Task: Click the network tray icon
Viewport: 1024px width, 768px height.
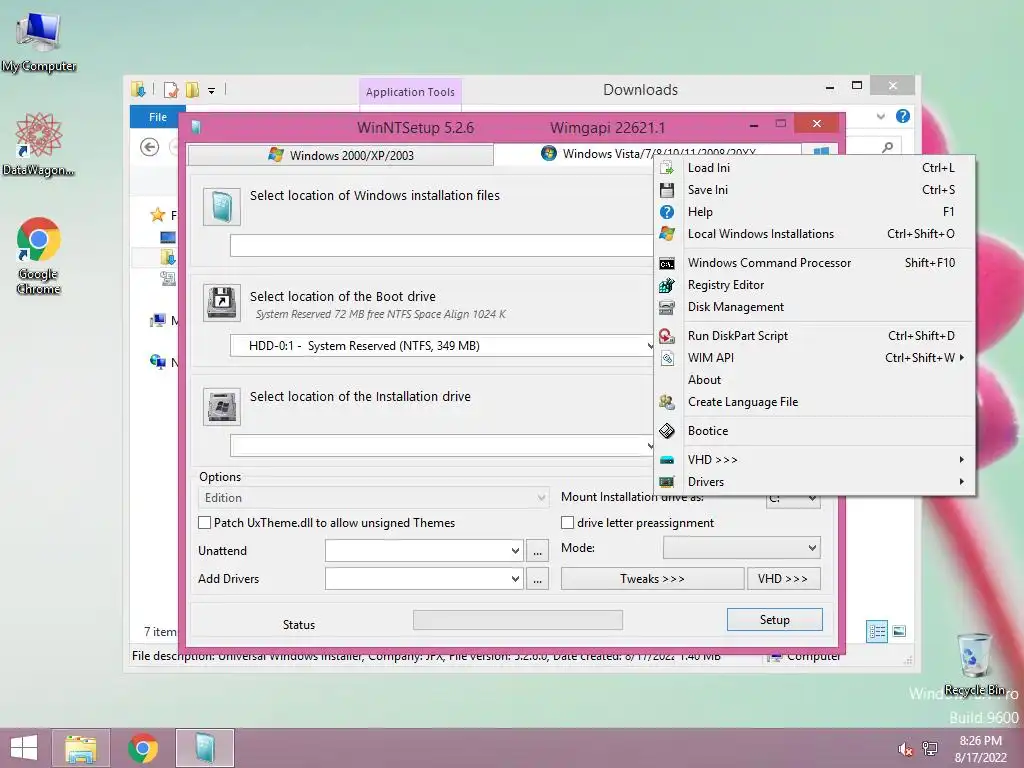Action: (930, 749)
